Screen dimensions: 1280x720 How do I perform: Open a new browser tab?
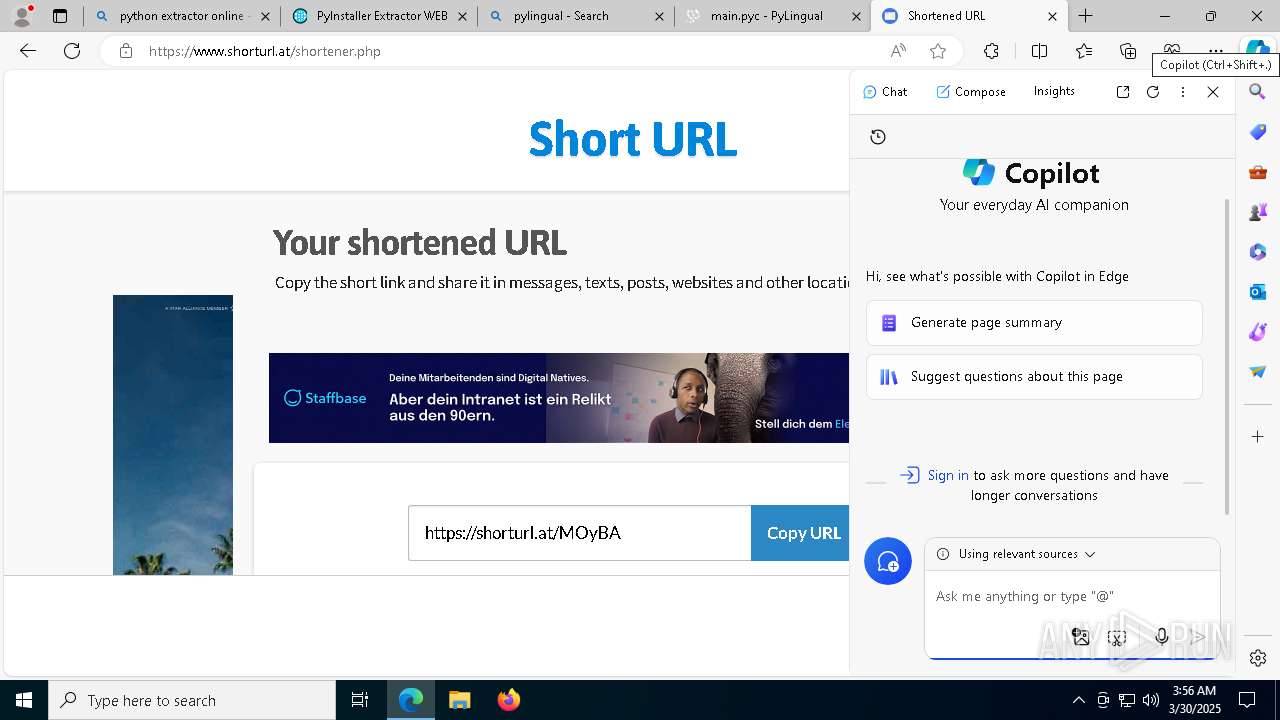click(1086, 16)
